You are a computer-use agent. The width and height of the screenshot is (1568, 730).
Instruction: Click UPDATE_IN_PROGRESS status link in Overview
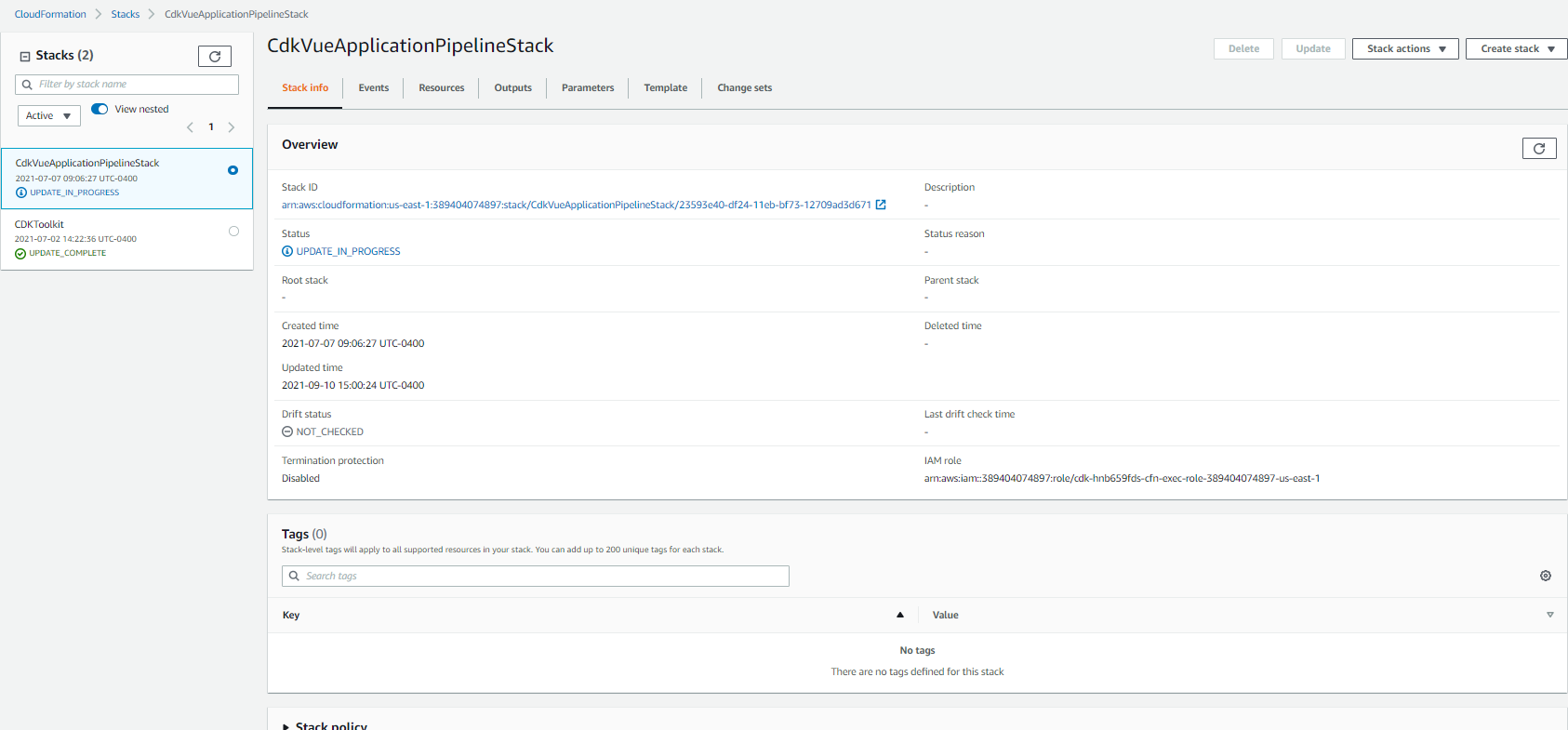click(349, 252)
